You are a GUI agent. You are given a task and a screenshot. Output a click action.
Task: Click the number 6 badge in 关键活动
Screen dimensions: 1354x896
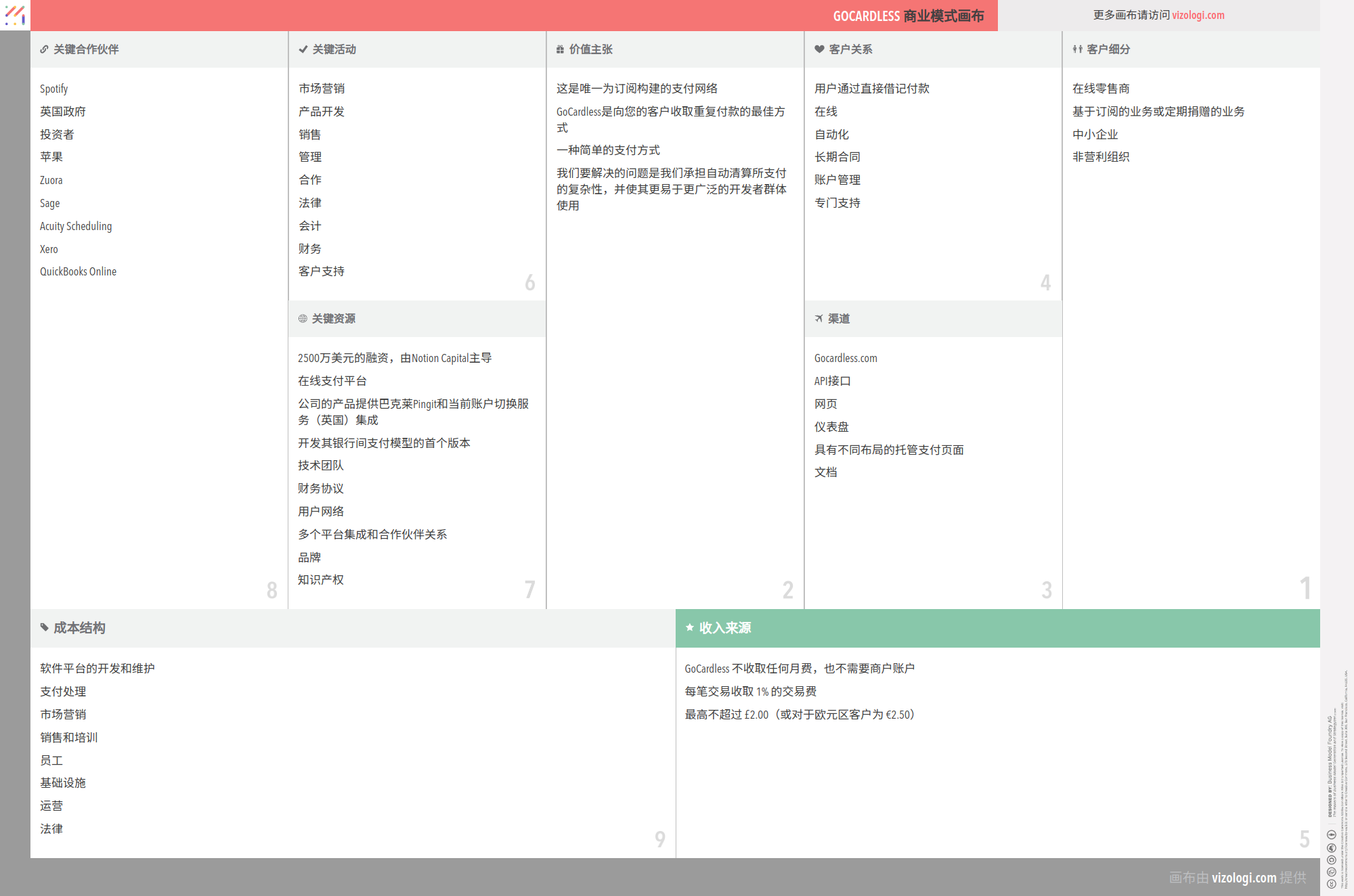(530, 283)
